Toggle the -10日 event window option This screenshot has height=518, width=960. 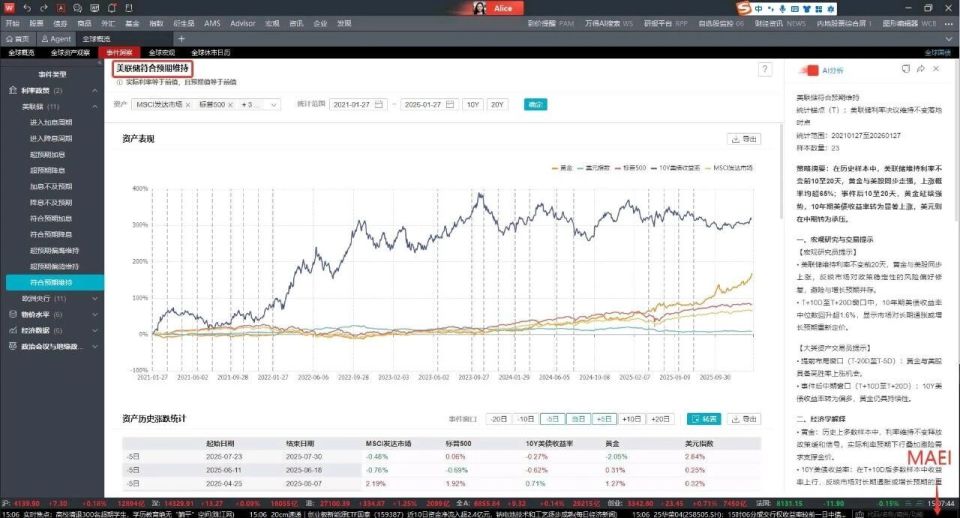[525, 419]
